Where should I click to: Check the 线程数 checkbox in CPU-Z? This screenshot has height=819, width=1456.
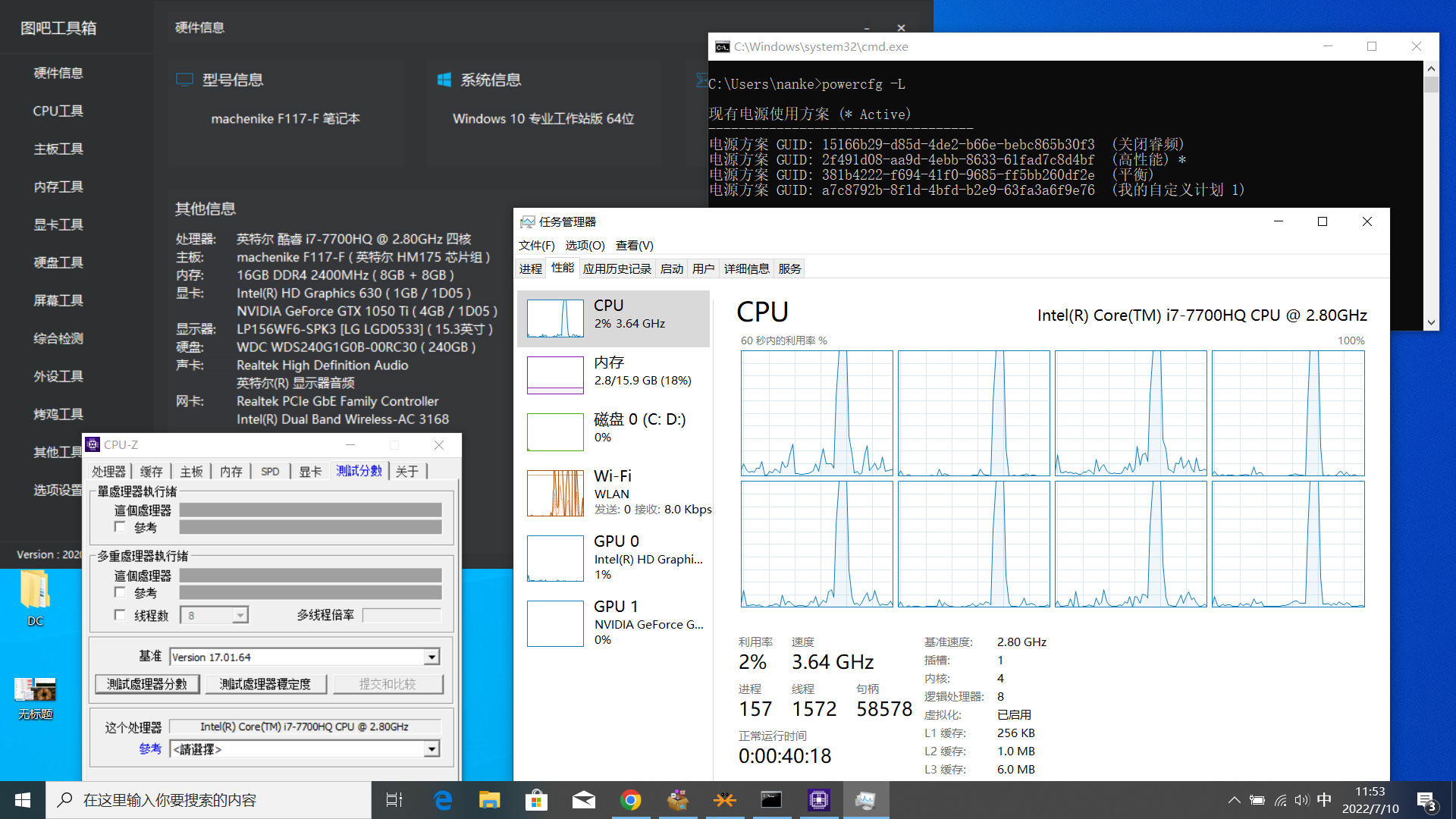tap(120, 615)
